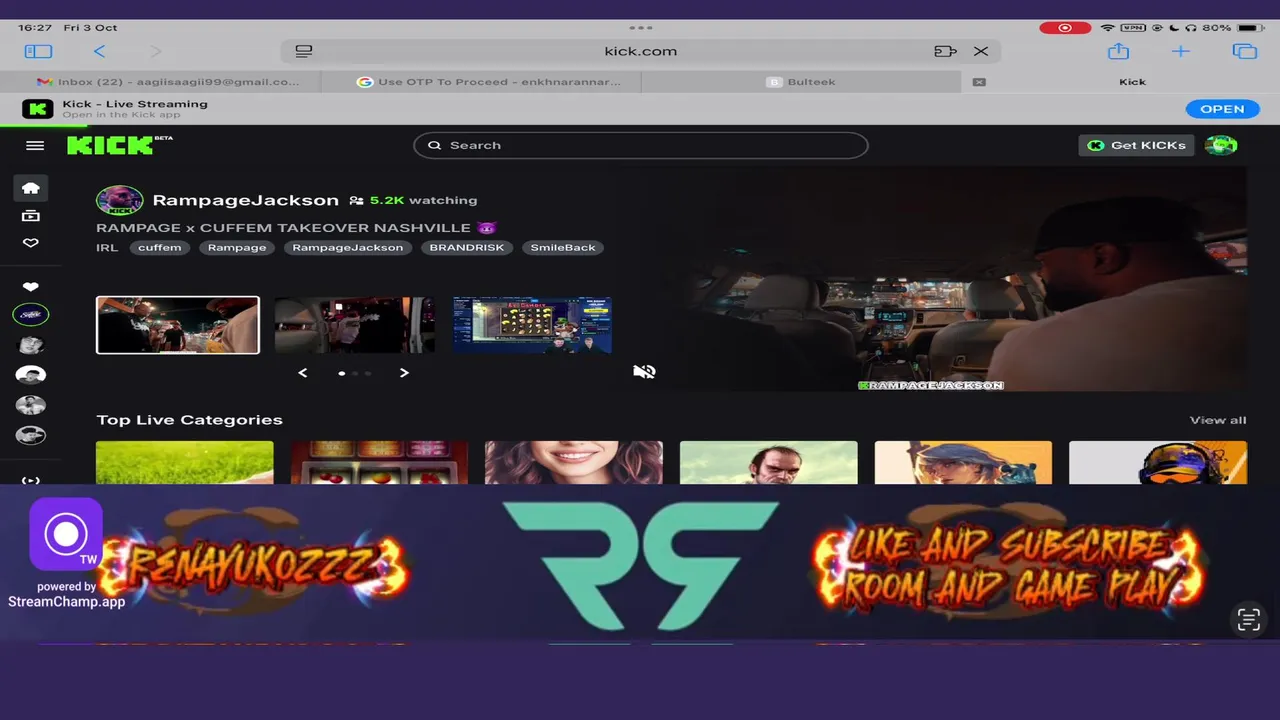Viewport: 1280px width, 720px height.
Task: Tap OPEN on the Kick app banner
Action: [1222, 109]
